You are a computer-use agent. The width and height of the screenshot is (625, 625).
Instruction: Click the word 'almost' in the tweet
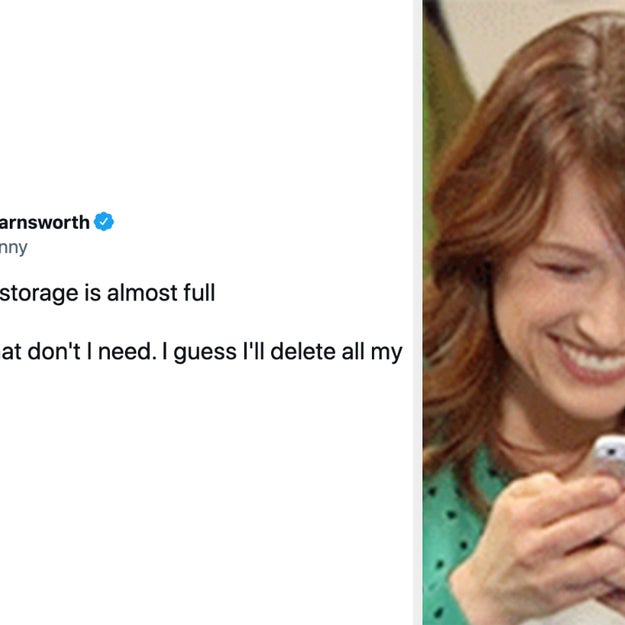coord(146,295)
